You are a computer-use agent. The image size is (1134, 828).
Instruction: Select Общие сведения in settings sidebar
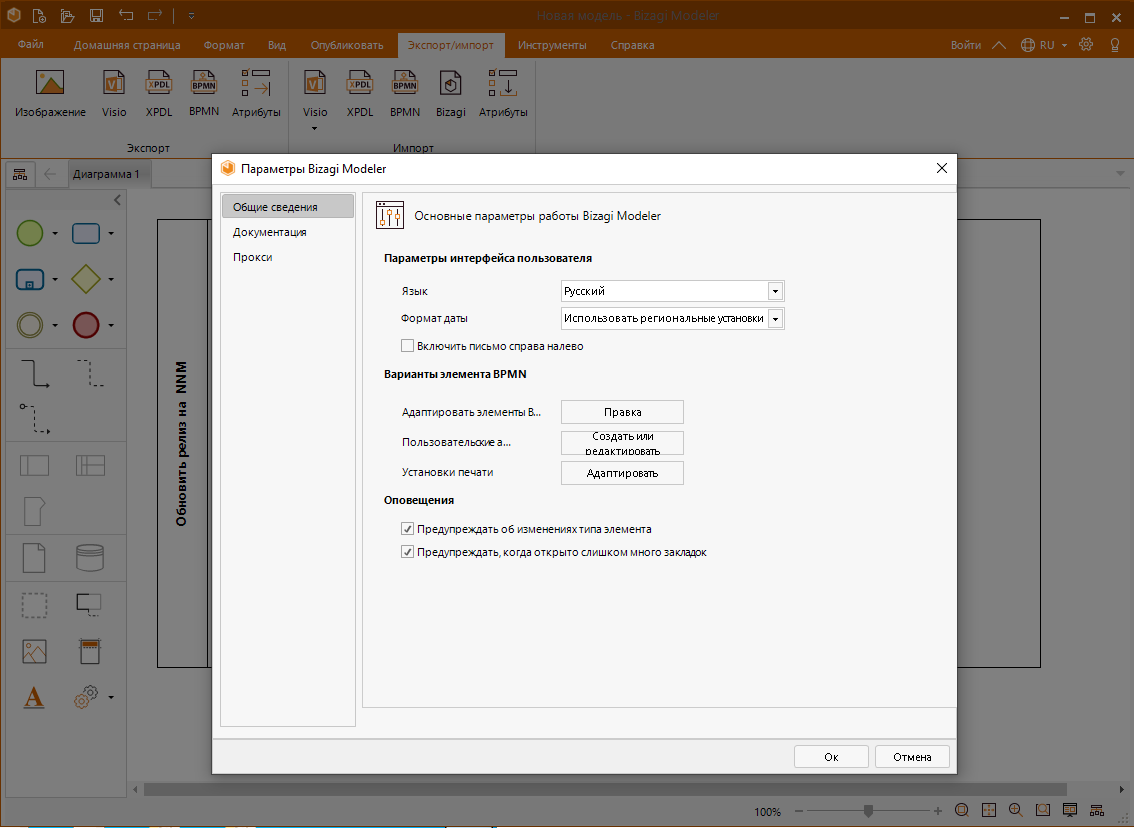(x=288, y=206)
